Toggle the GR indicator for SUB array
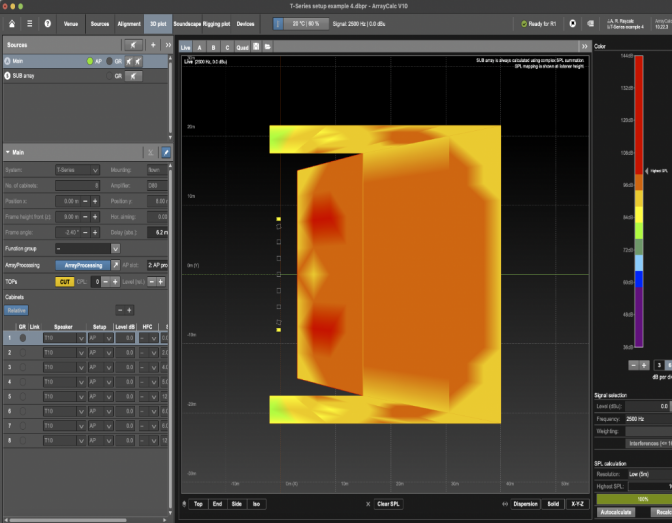The height and width of the screenshot is (523, 672). 110,76
